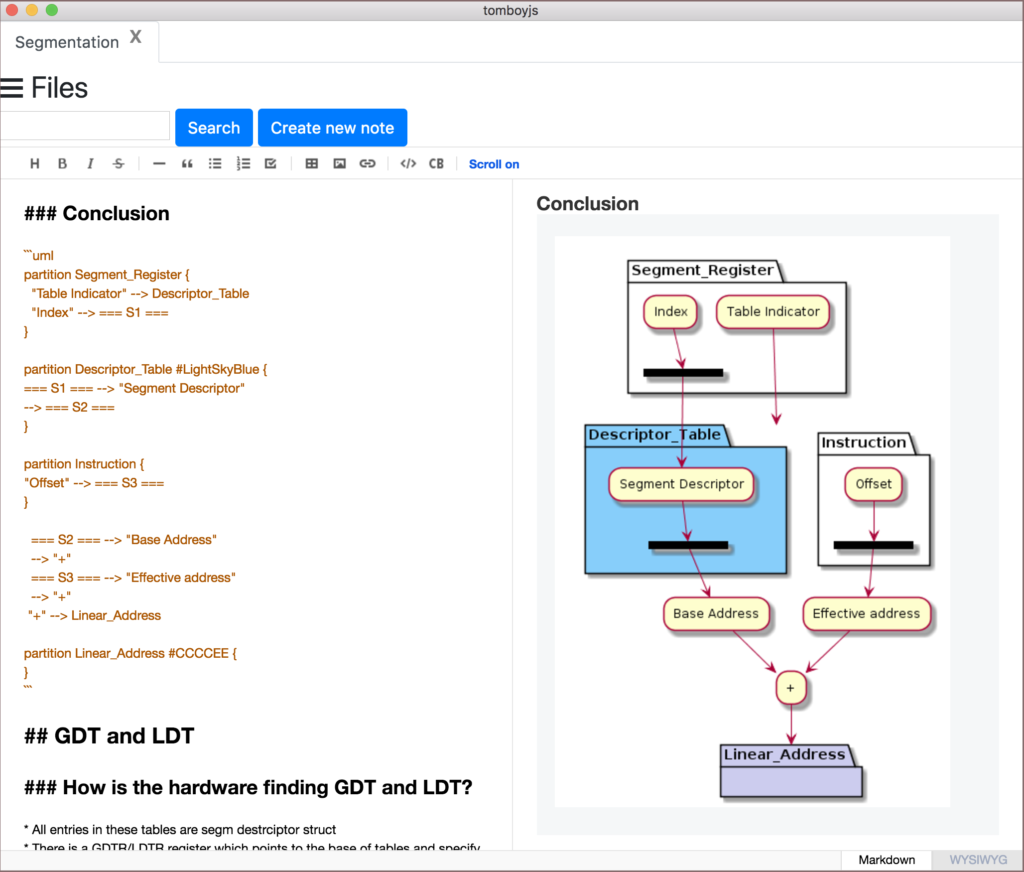Click the '"Index" --> === S1 ===' source line

(x=100, y=313)
